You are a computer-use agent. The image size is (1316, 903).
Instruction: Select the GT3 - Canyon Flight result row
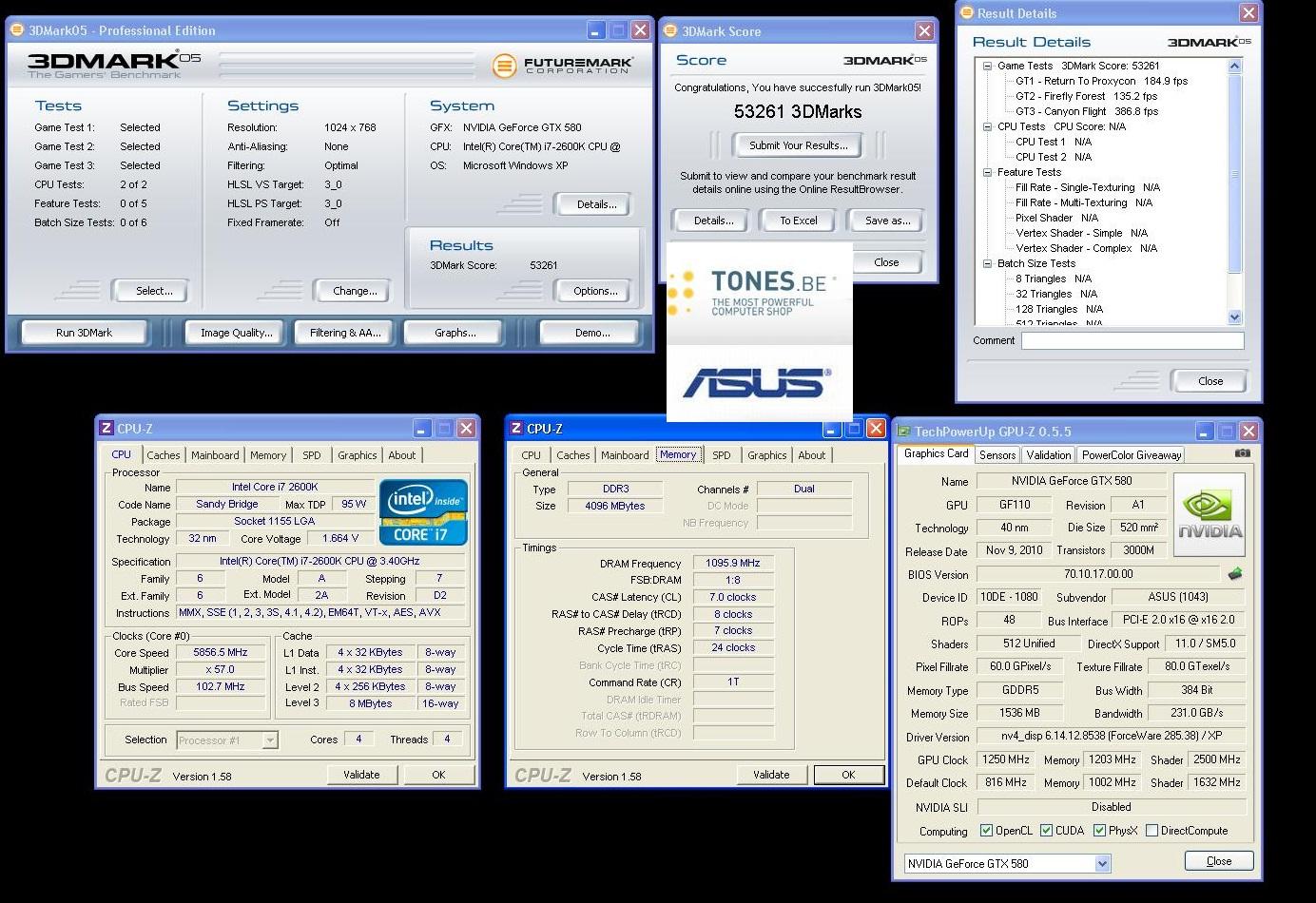[1086, 112]
